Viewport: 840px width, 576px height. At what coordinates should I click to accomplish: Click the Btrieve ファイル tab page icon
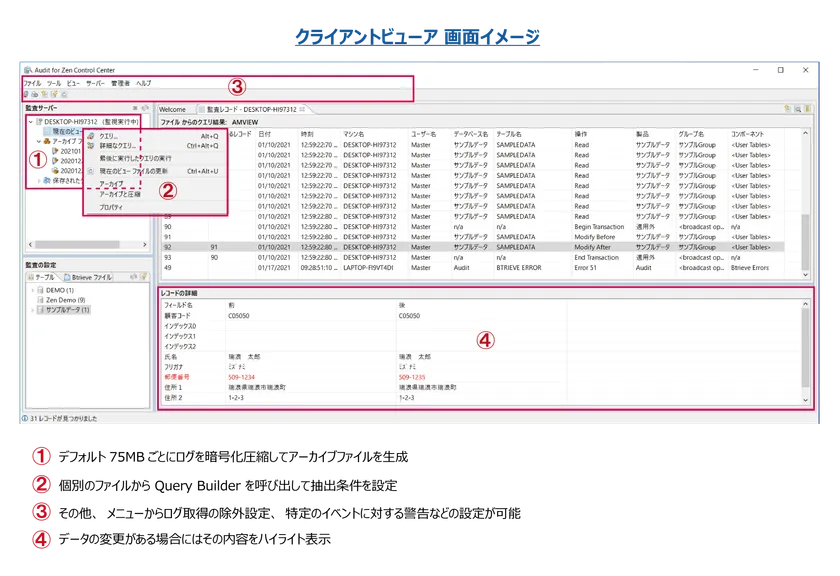[x=67, y=278]
